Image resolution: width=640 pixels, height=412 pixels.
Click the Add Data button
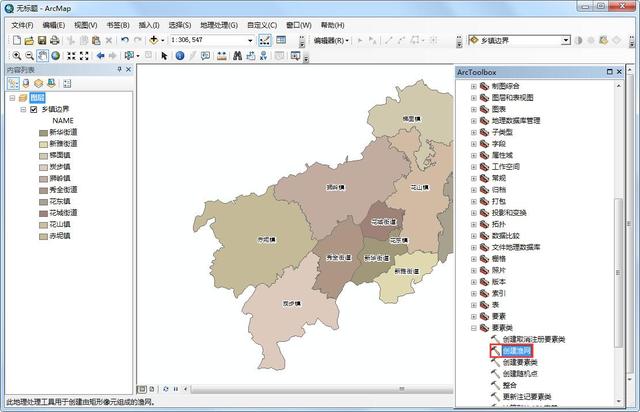click(154, 40)
